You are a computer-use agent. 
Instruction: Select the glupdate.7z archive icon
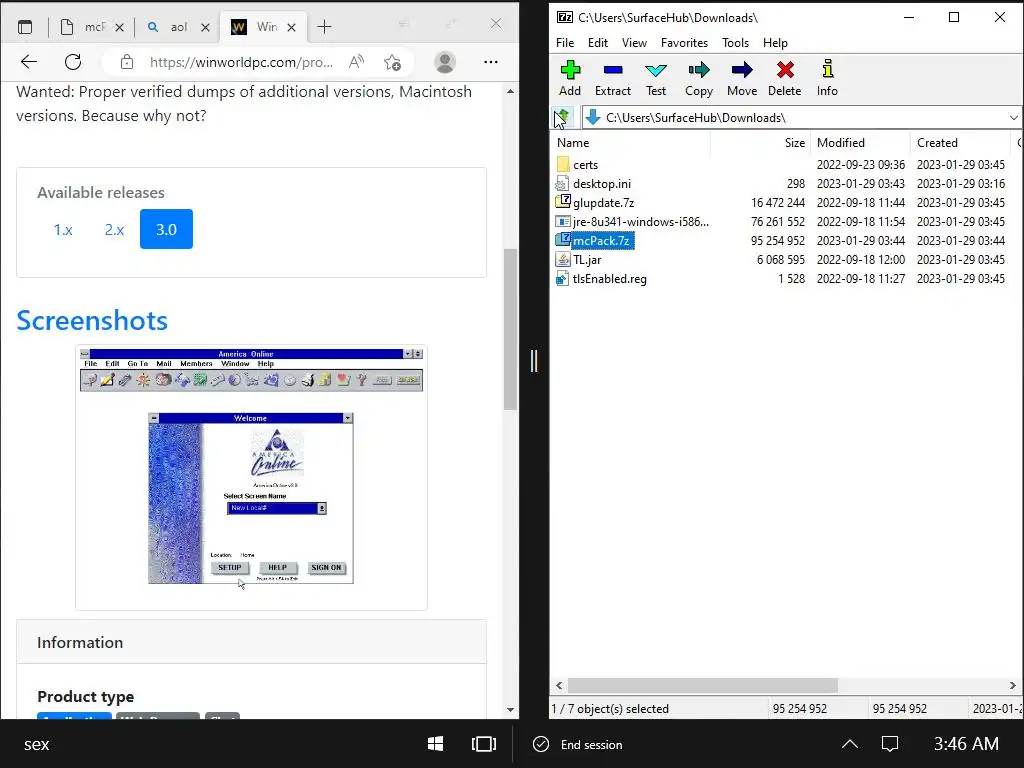point(562,202)
